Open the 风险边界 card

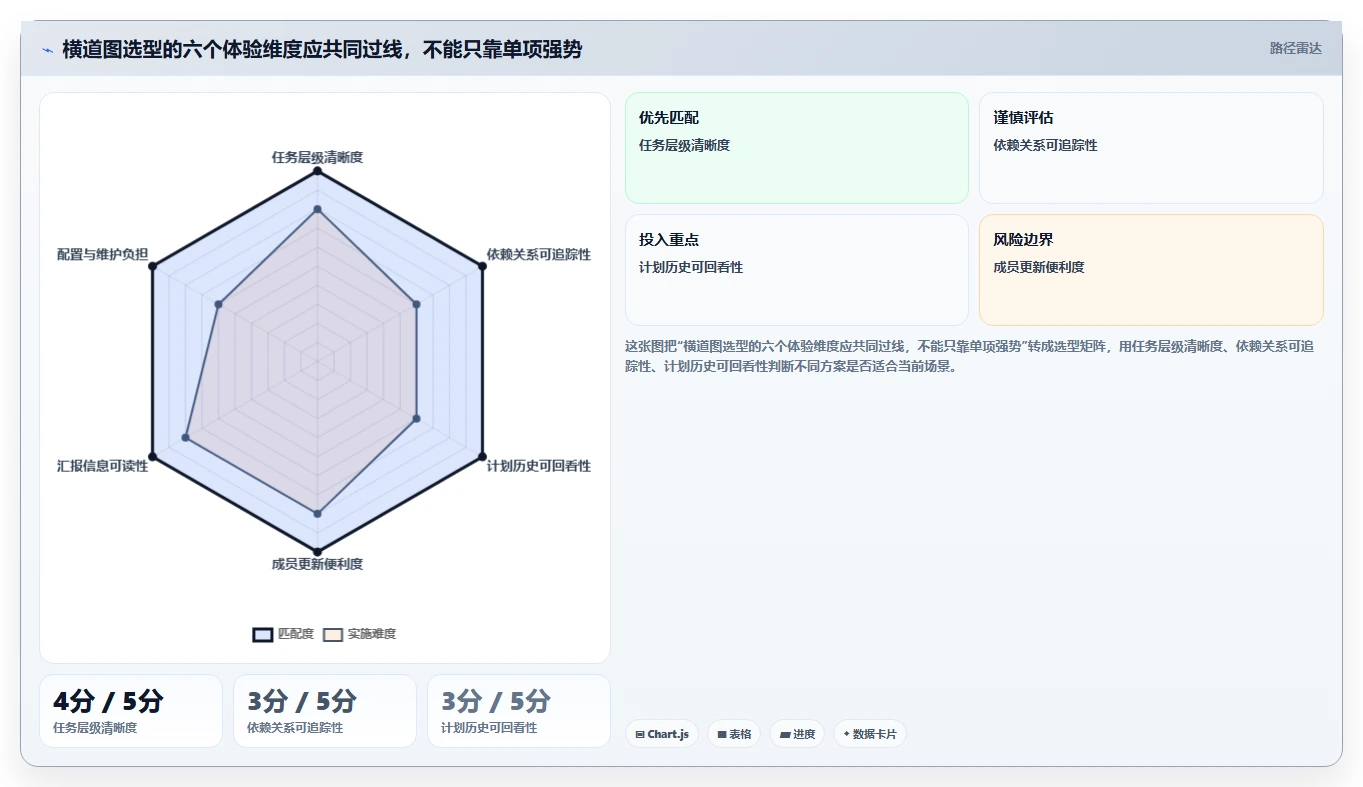click(x=1151, y=270)
